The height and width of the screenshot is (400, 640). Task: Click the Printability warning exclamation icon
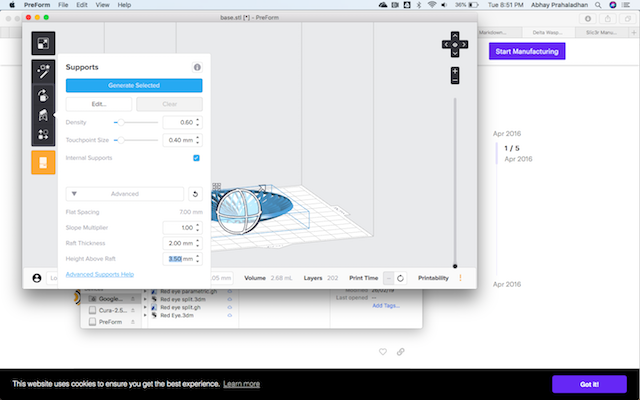click(x=460, y=278)
